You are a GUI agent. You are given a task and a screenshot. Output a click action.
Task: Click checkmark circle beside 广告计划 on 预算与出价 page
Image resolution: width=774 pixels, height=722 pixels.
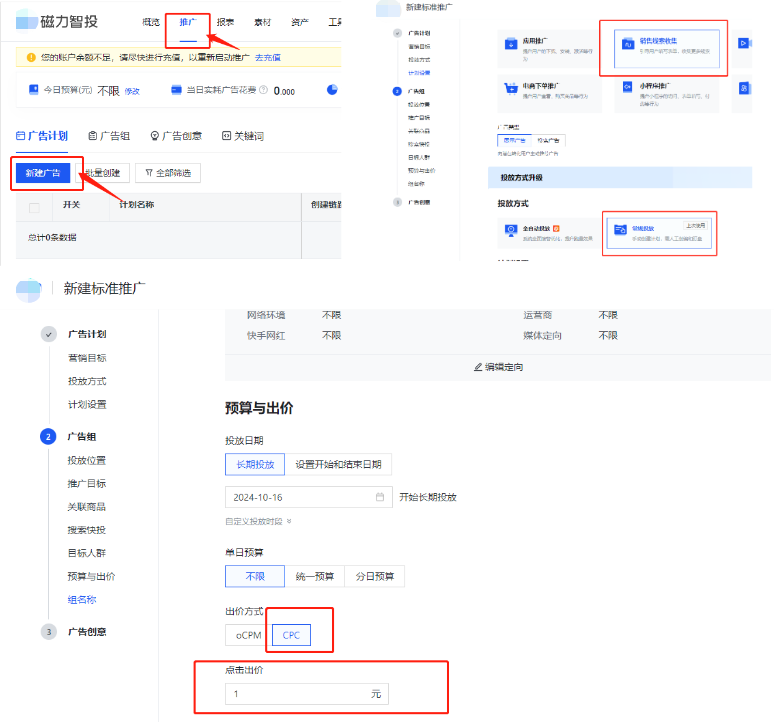(48, 334)
